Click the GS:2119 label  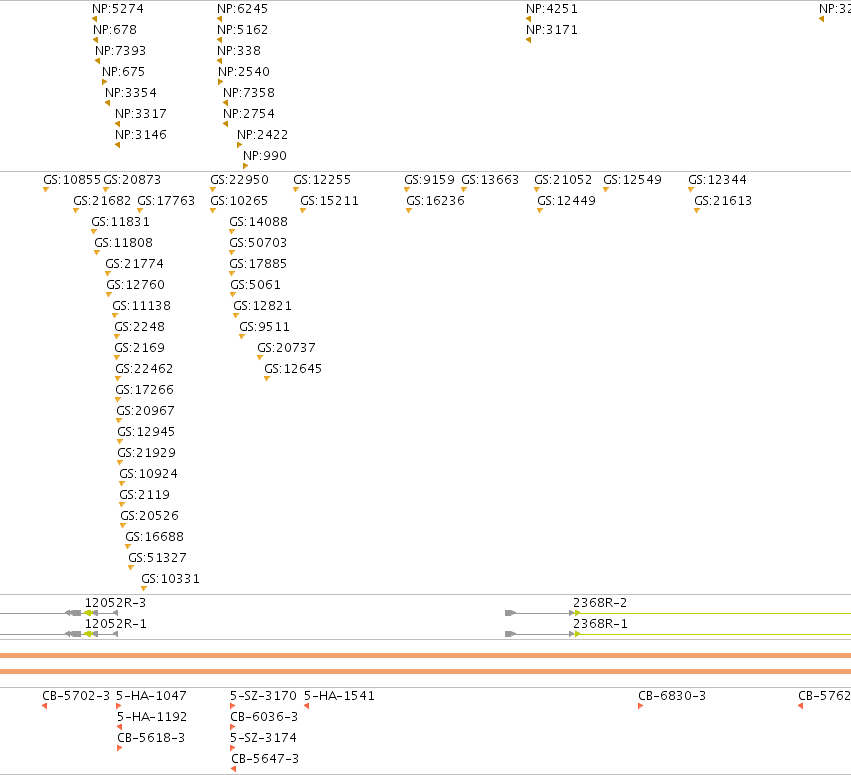[144, 495]
